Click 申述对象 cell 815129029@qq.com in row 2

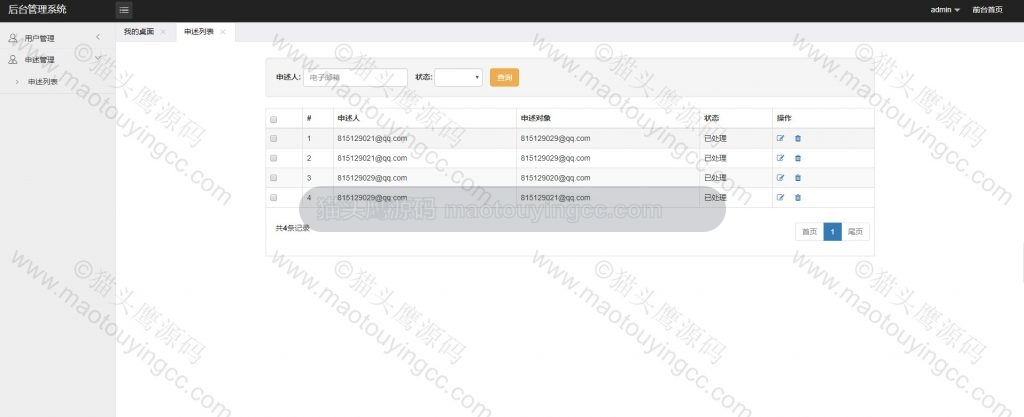(x=555, y=158)
